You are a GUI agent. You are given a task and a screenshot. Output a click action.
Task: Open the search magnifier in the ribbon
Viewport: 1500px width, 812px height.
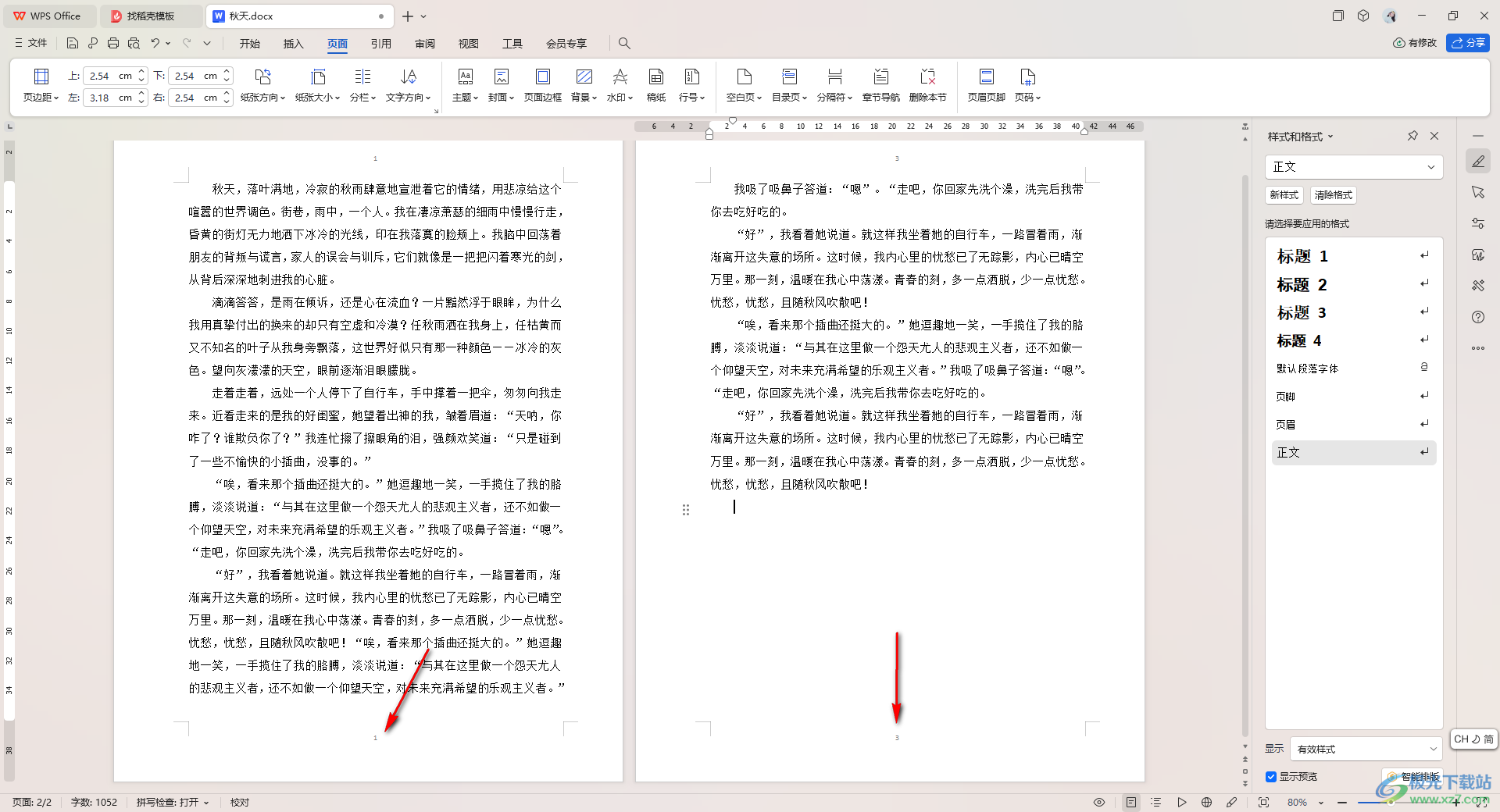(624, 43)
